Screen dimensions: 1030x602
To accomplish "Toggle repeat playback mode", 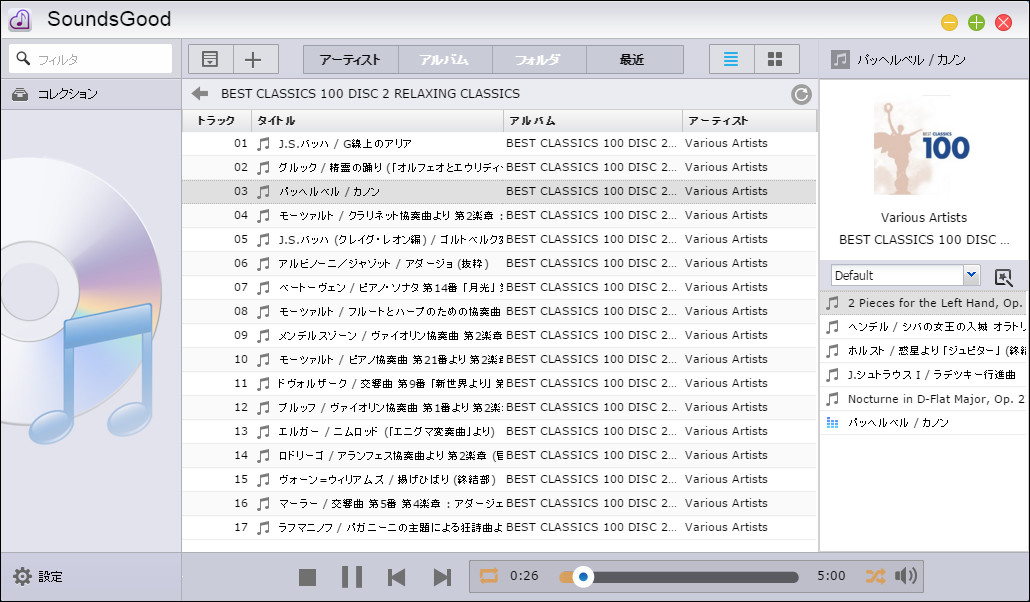I will (x=488, y=576).
